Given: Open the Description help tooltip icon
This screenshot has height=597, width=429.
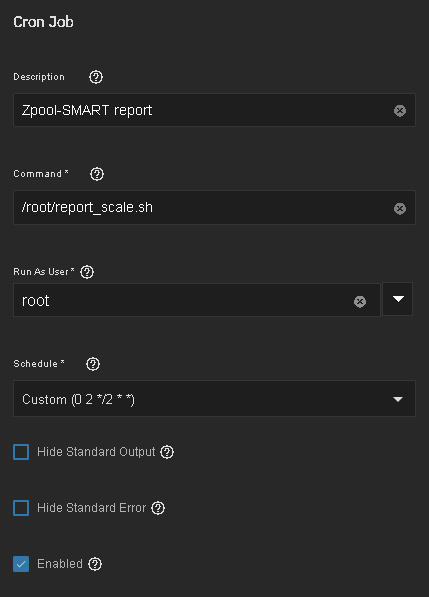Looking at the screenshot, I should pyautogui.click(x=96, y=77).
